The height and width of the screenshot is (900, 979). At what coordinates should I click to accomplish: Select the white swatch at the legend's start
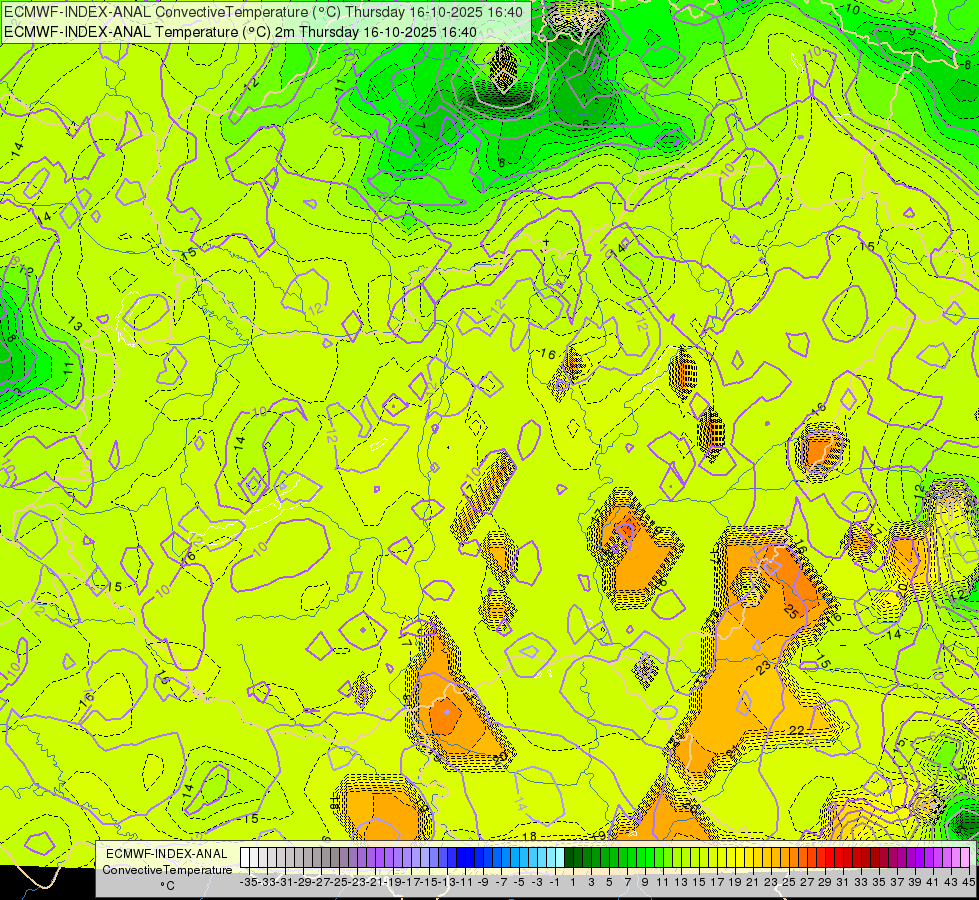tap(245, 857)
